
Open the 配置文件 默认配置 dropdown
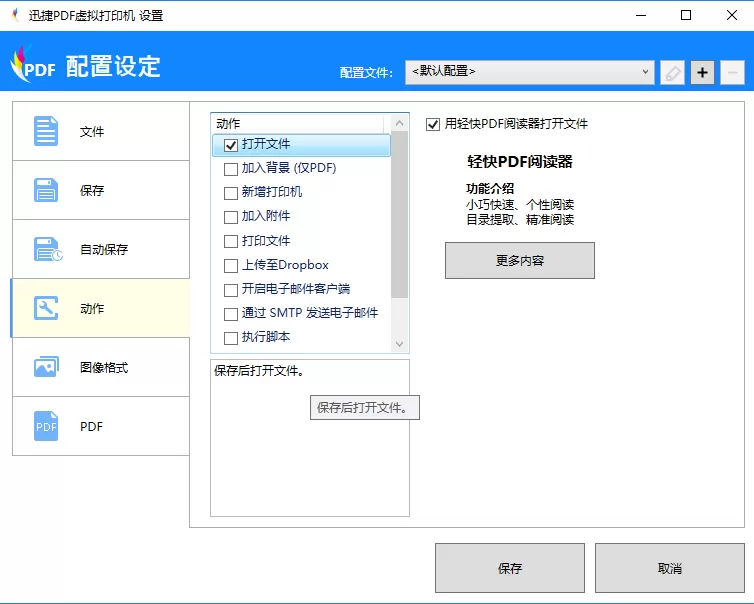[x=529, y=72]
